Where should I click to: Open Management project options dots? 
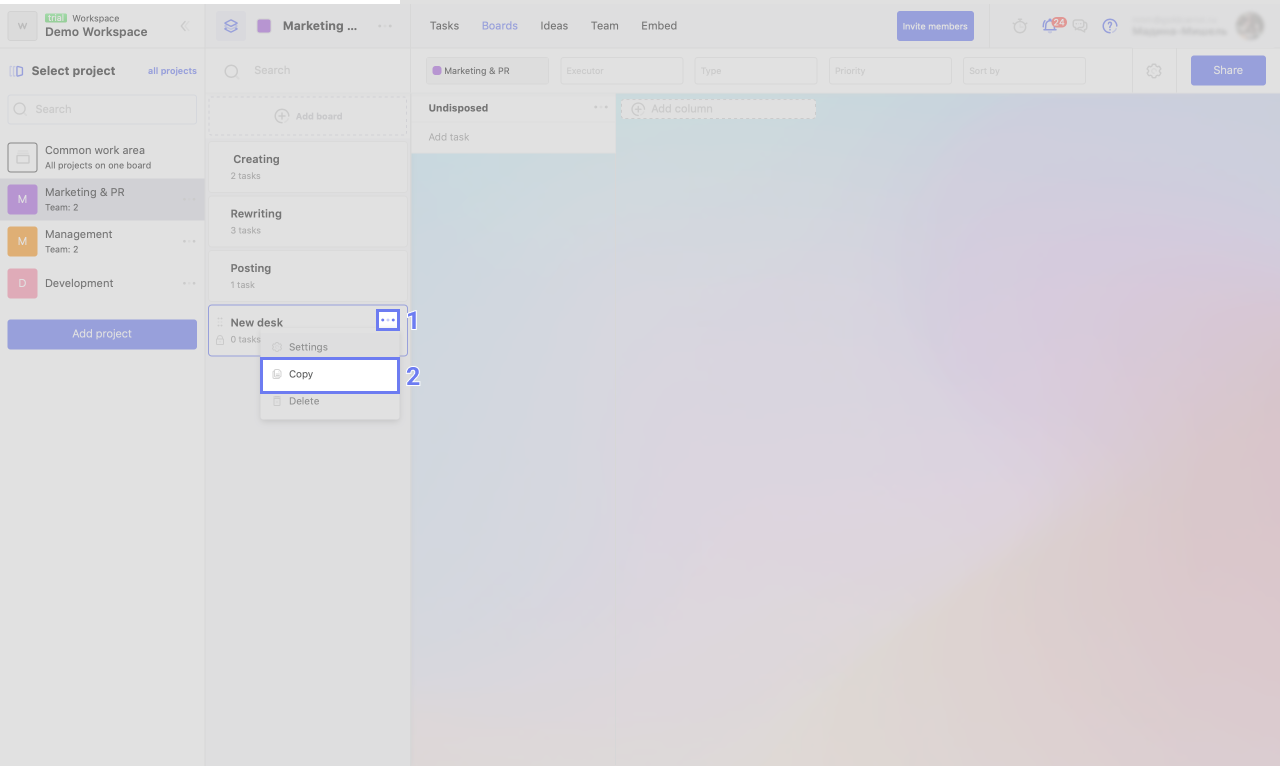tap(189, 241)
